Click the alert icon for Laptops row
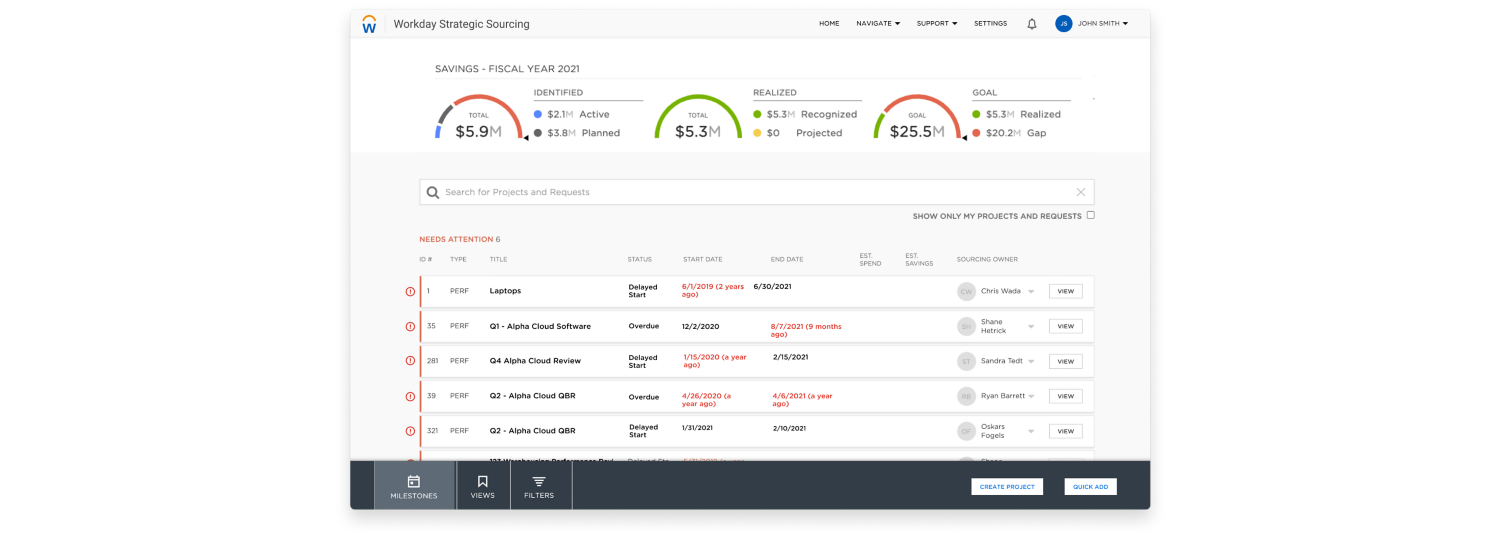This screenshot has width=1500, height=537. (x=410, y=291)
